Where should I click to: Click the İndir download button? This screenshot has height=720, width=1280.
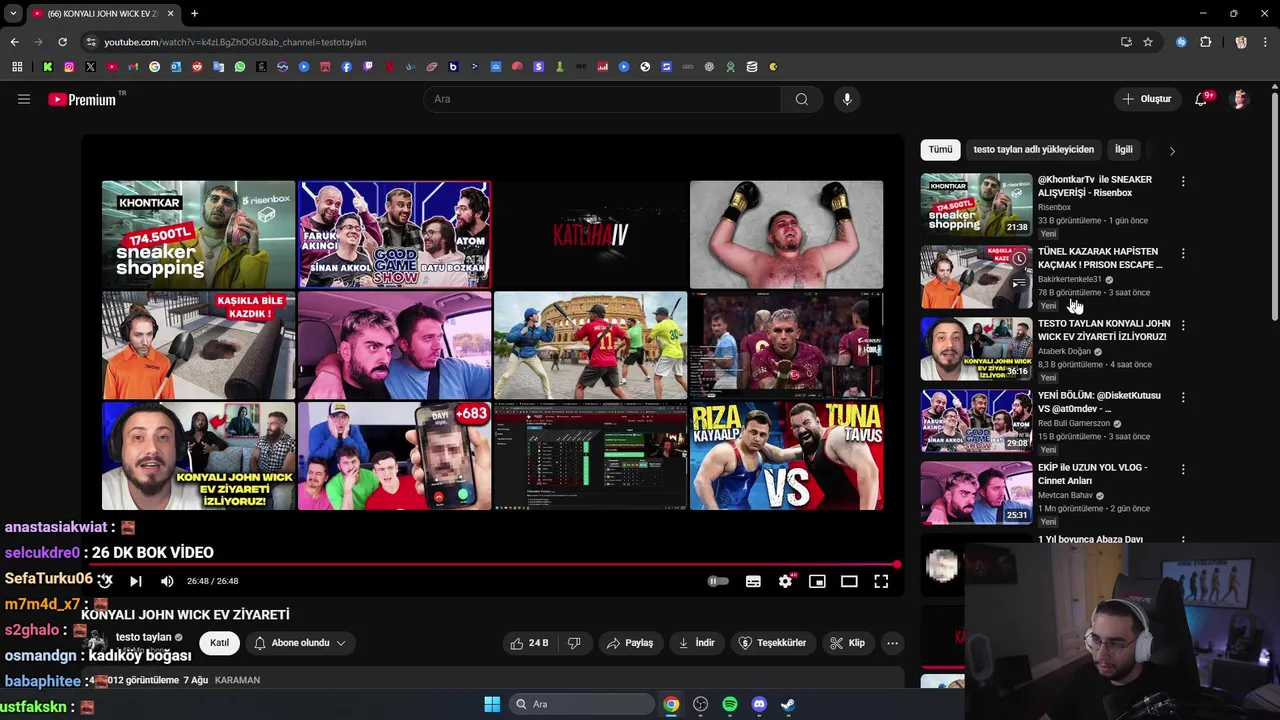click(696, 643)
